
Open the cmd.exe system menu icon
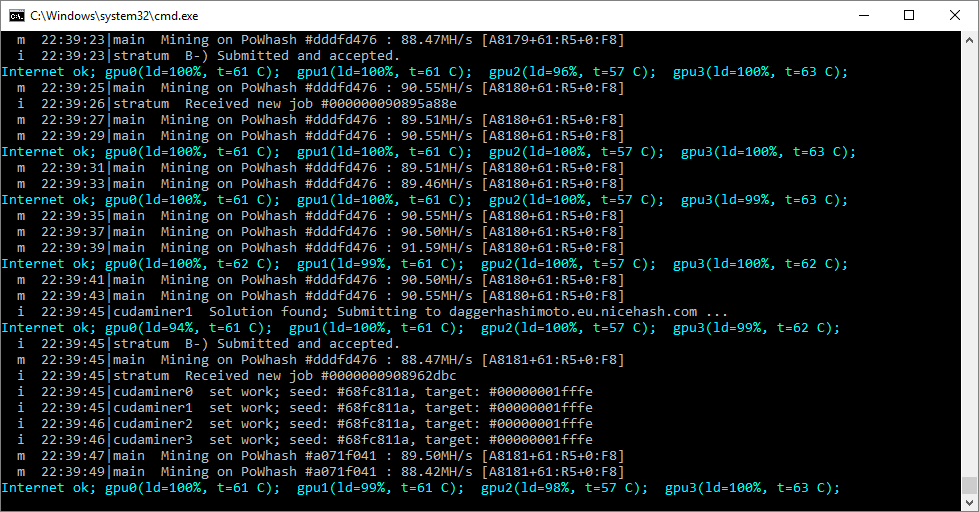pyautogui.click(x=16, y=16)
